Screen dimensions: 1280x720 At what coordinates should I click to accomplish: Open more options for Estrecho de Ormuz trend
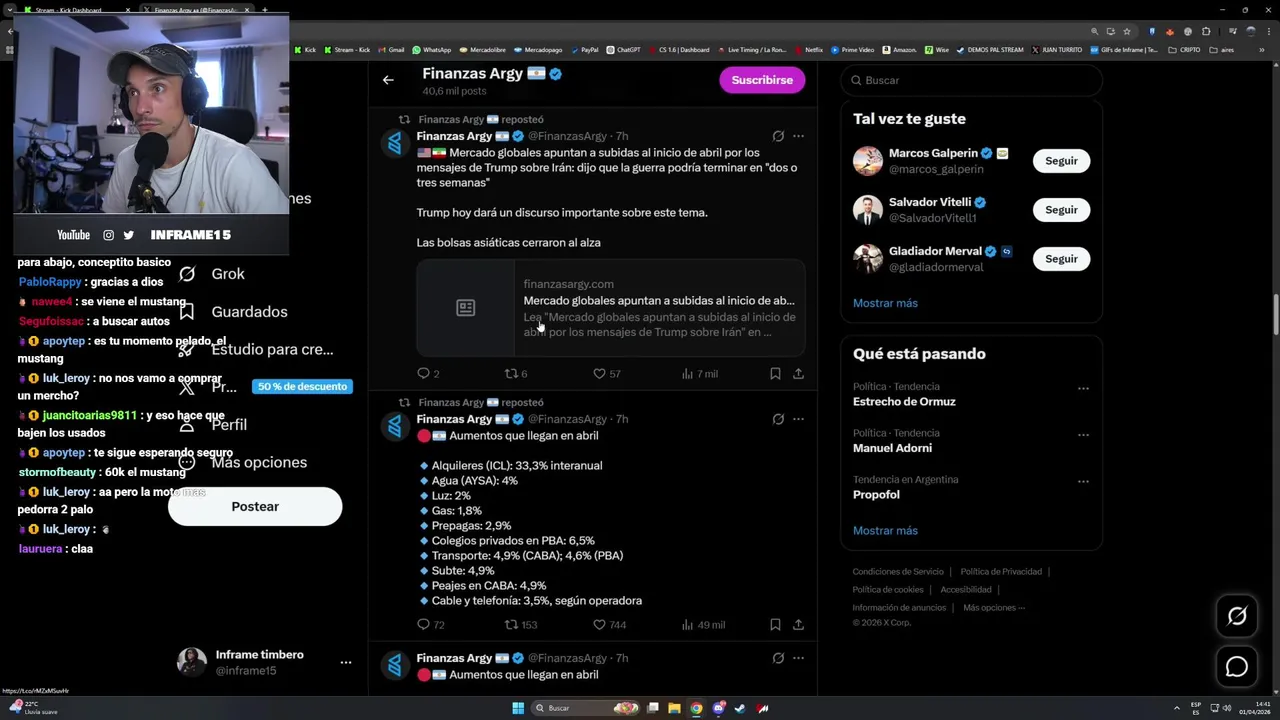pyautogui.click(x=1083, y=388)
